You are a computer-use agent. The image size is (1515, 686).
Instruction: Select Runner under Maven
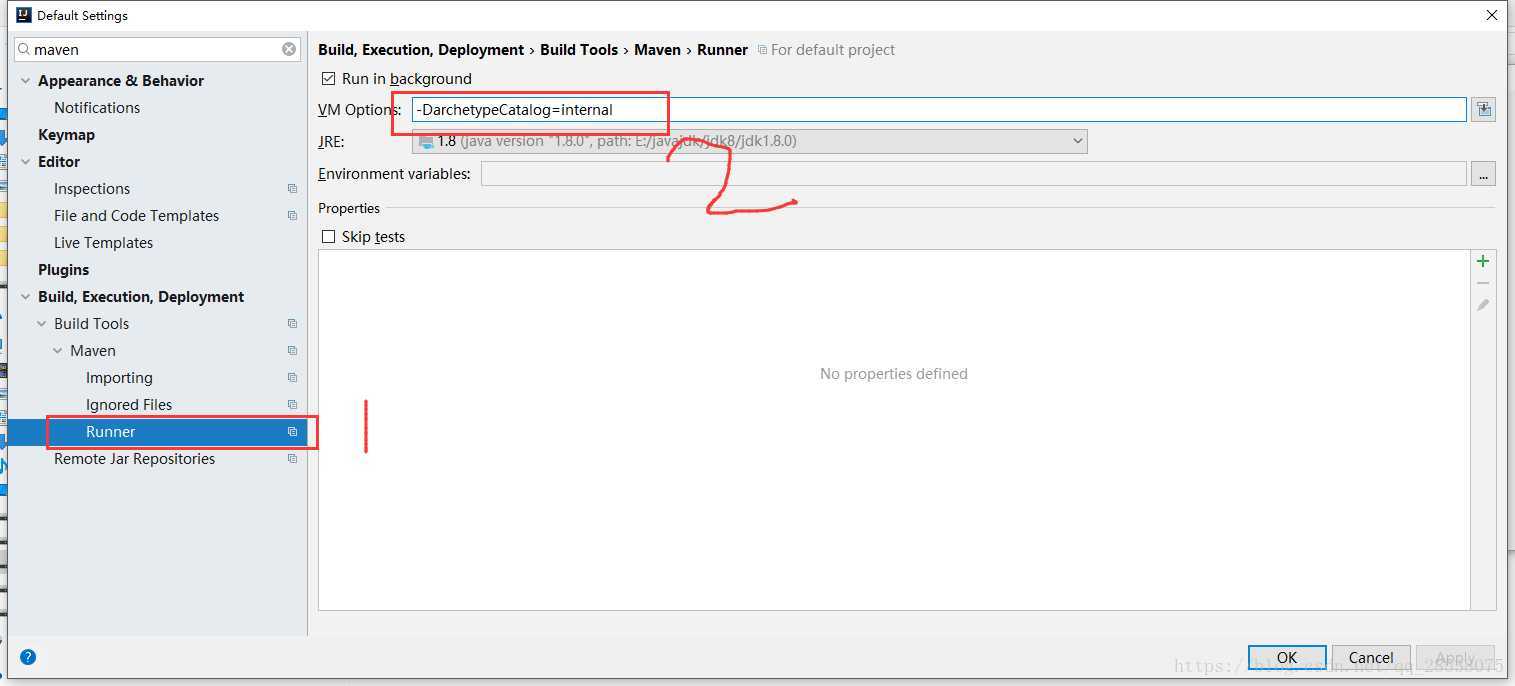tap(110, 432)
